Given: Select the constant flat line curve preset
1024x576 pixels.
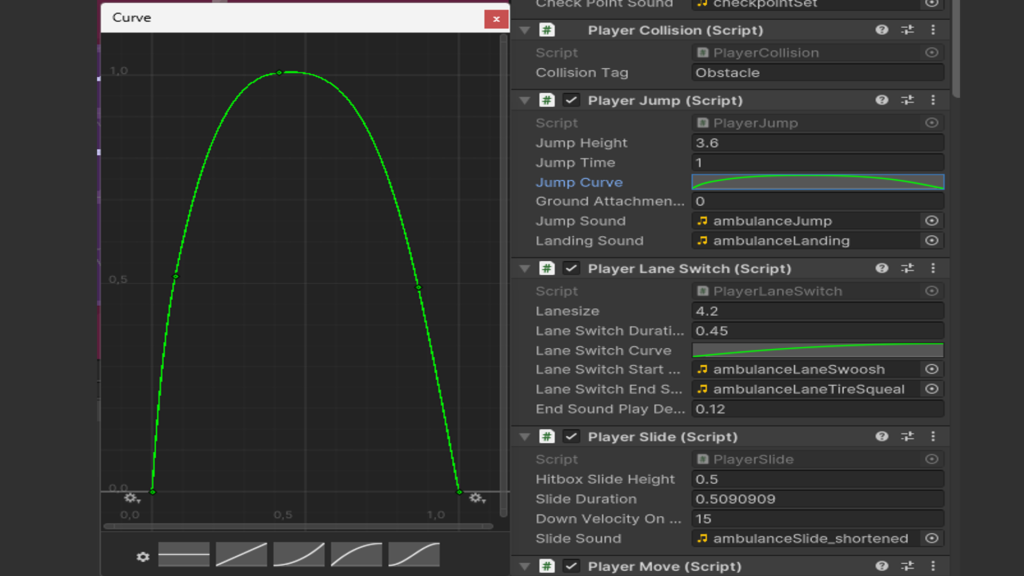Looking at the screenshot, I should (x=184, y=553).
